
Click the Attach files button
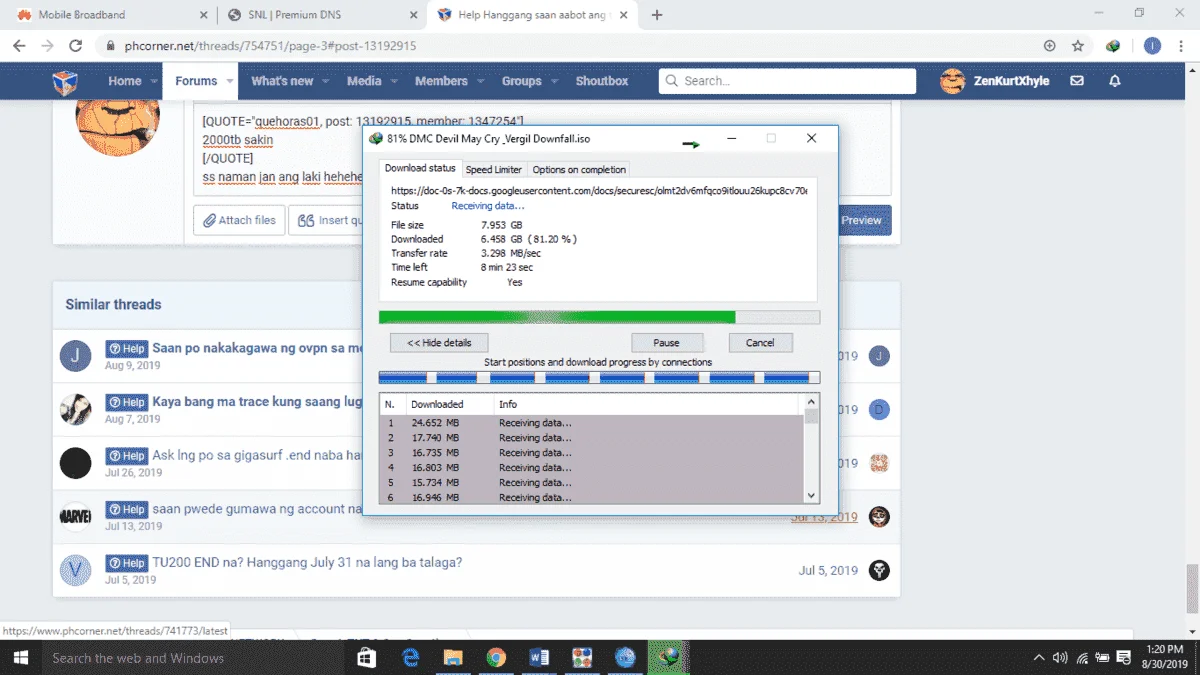240,220
